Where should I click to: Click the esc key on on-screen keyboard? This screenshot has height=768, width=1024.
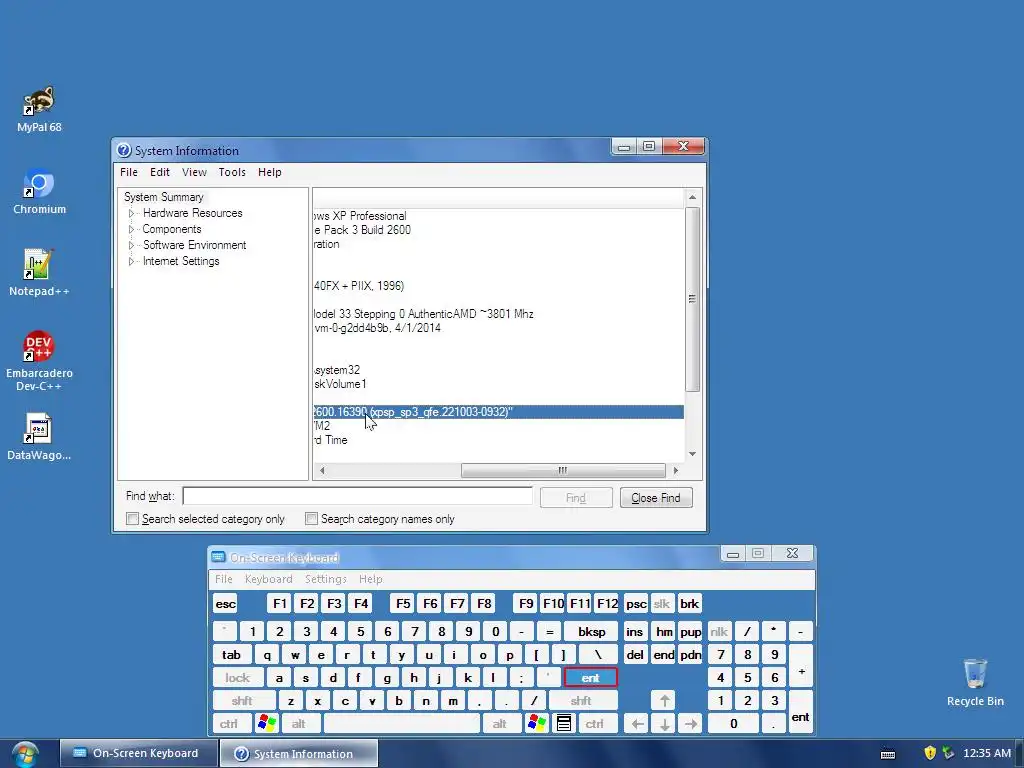[x=225, y=603]
